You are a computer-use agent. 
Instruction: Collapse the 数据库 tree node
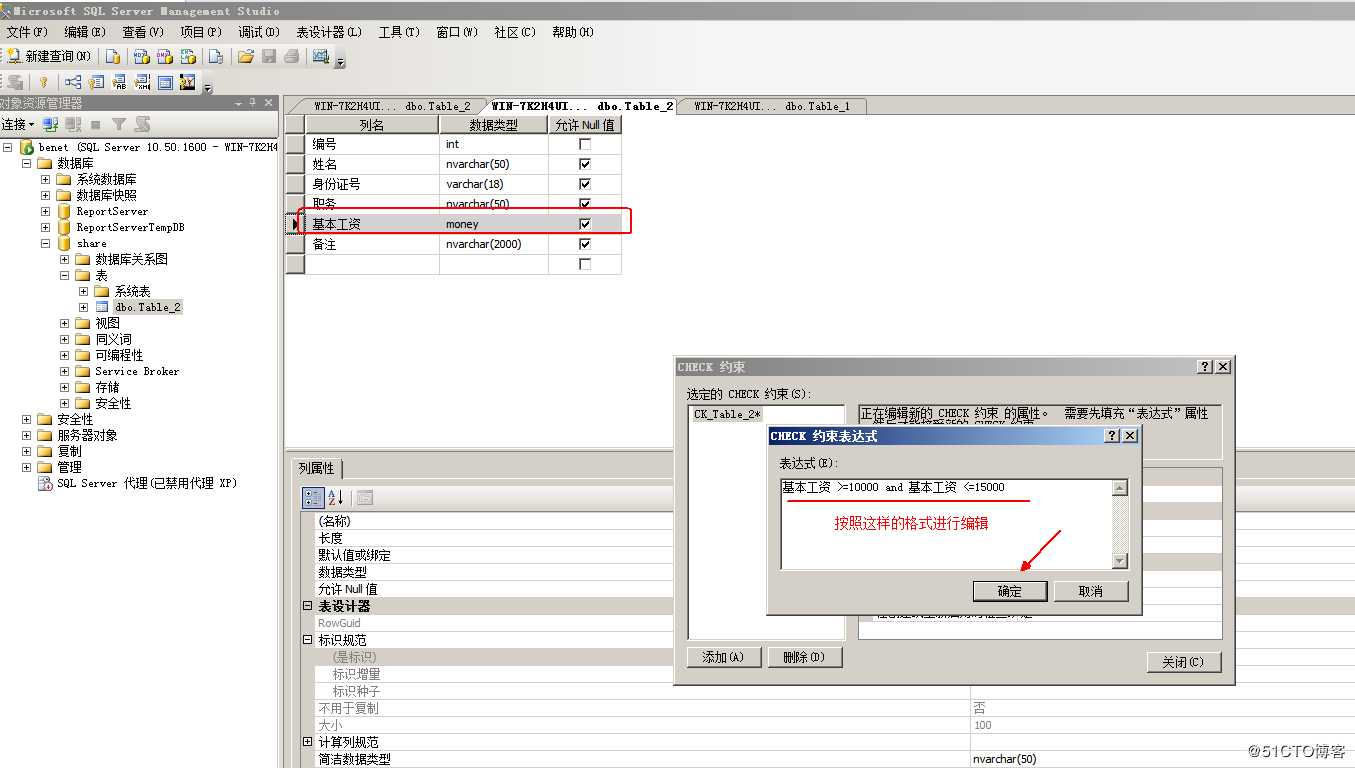click(x=26, y=163)
